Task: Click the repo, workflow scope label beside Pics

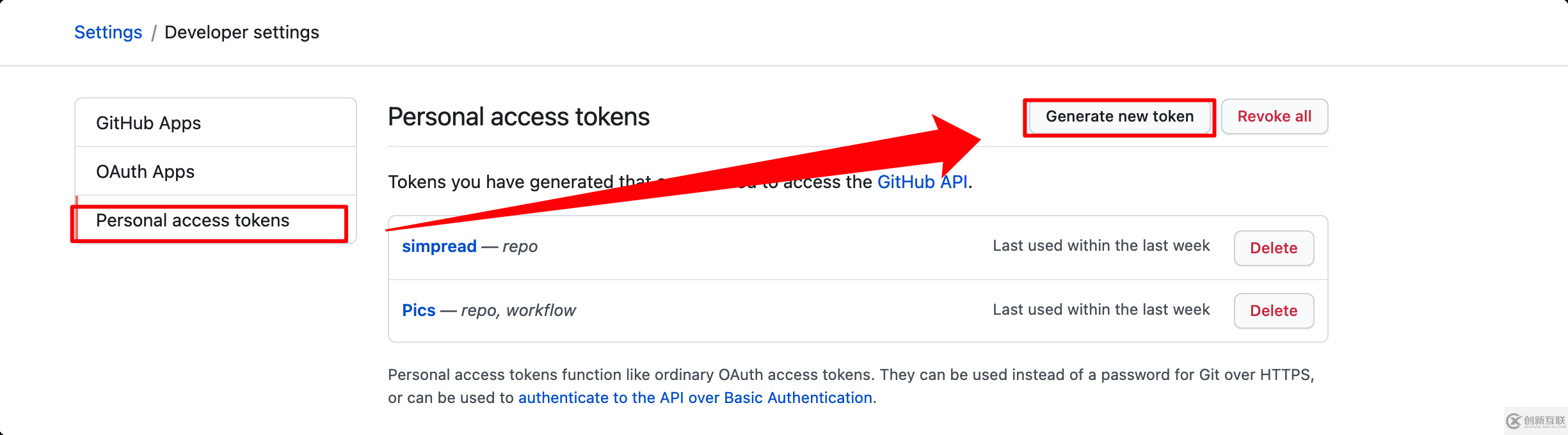Action: coord(518,310)
